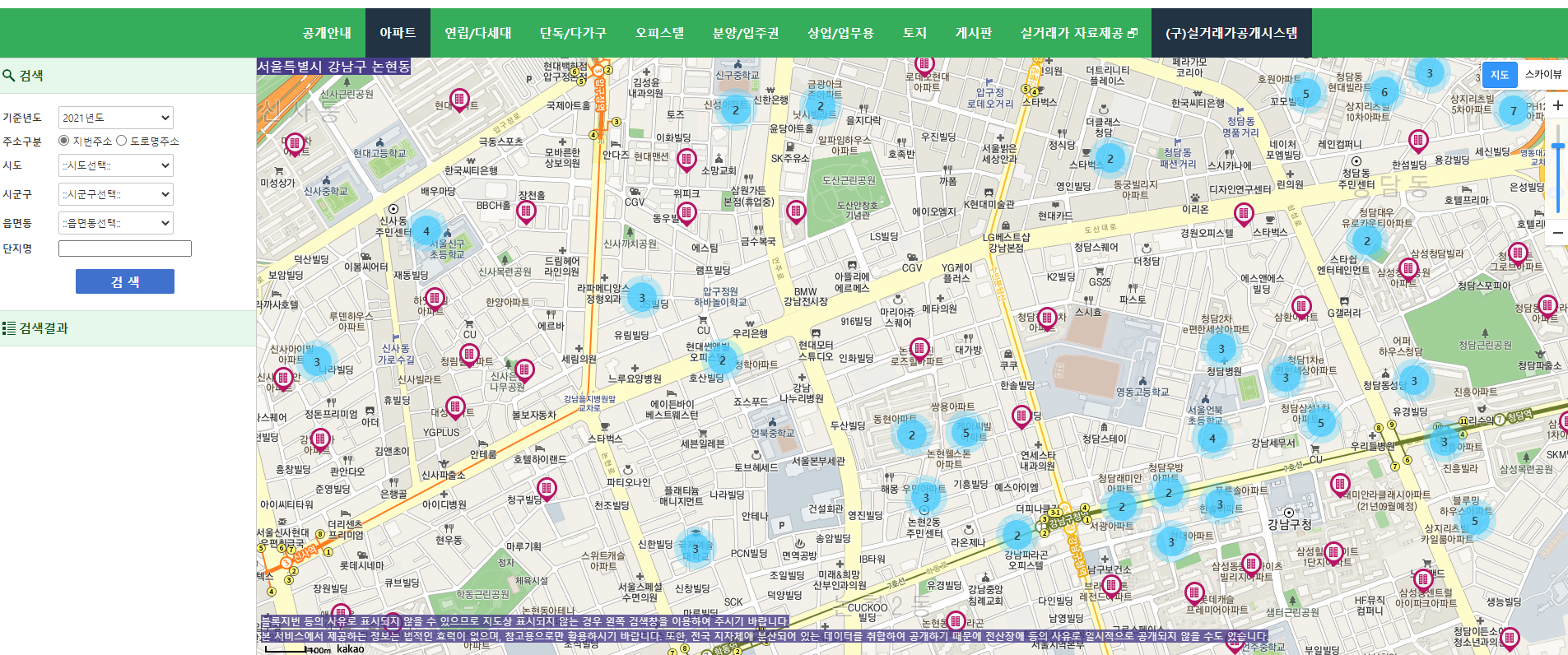Click cluster 2 near 금강아크 building
Screen dimensions: 1568x655
coord(820,106)
